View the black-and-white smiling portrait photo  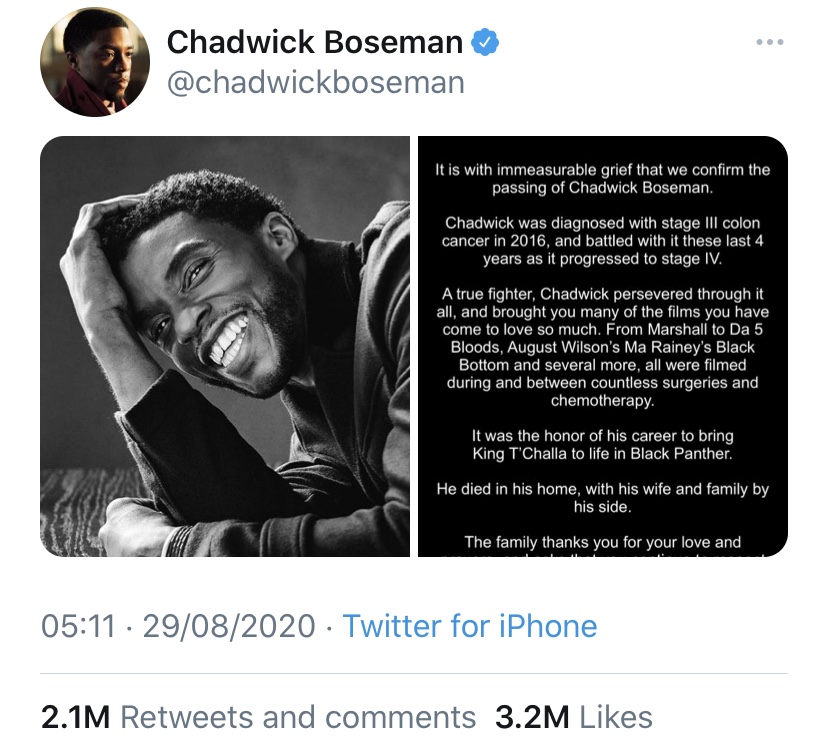(225, 346)
